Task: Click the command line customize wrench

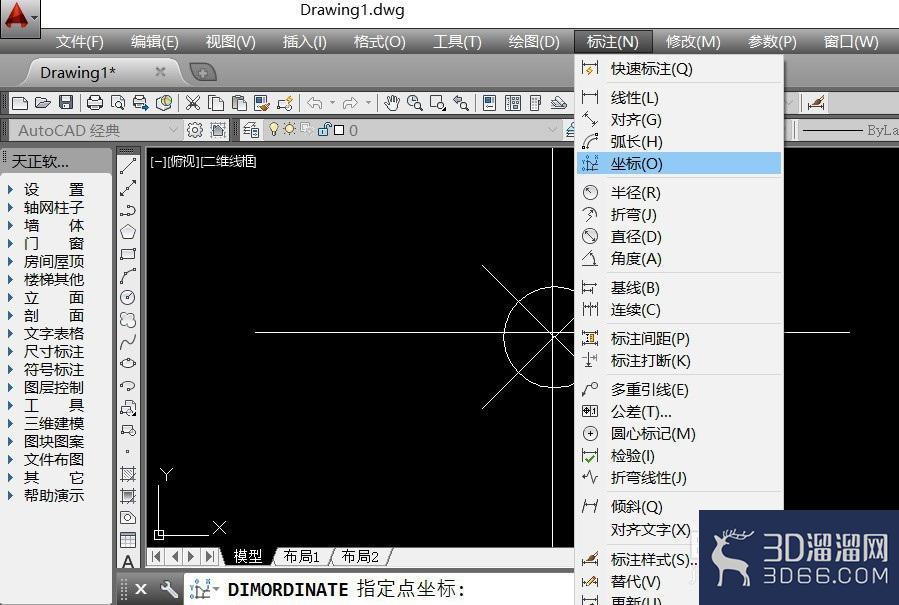Action: pyautogui.click(x=169, y=589)
